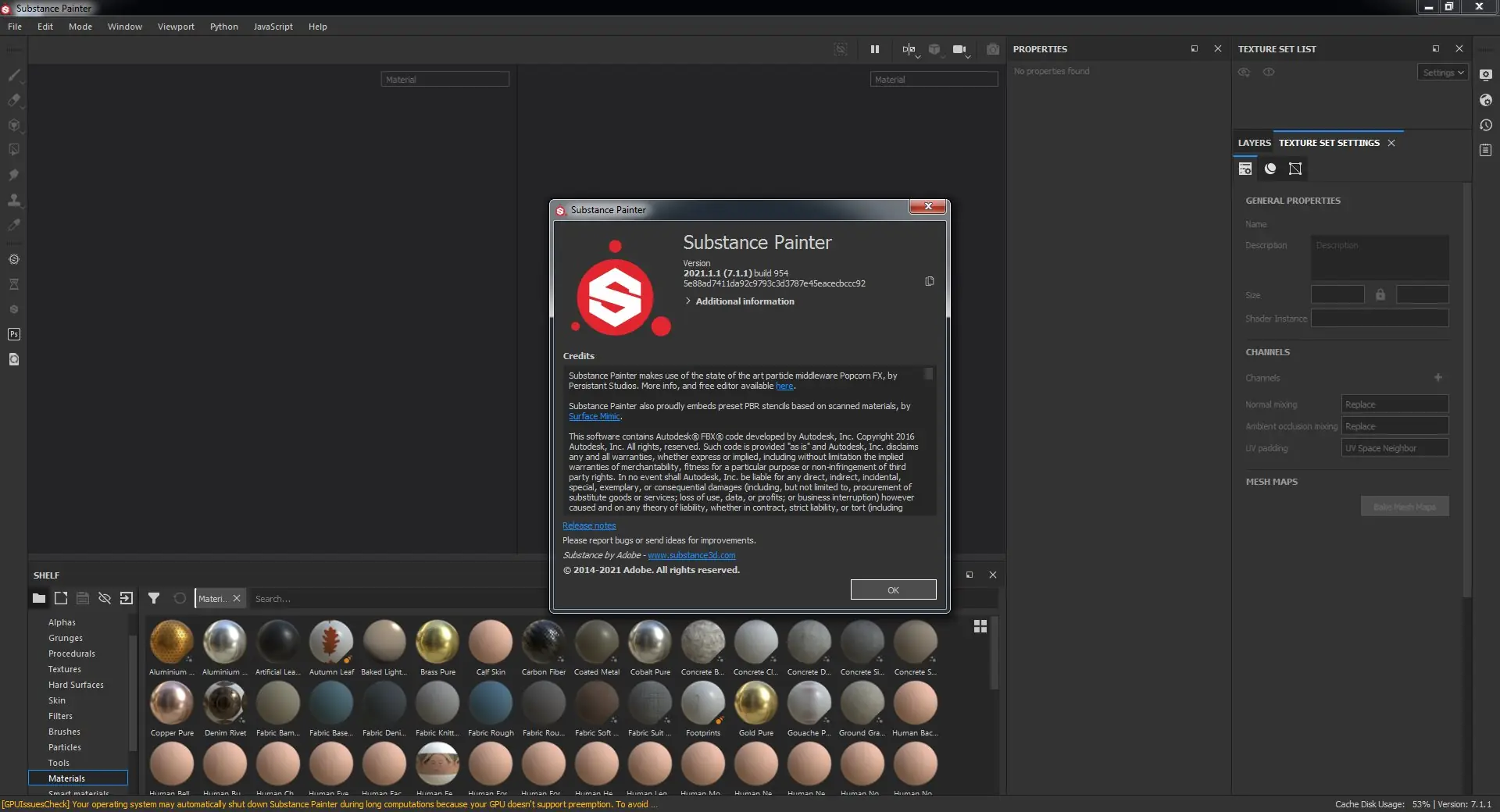
Task: Open the camera mode dropdown in viewport toolbar
Action: pyautogui.click(x=961, y=50)
